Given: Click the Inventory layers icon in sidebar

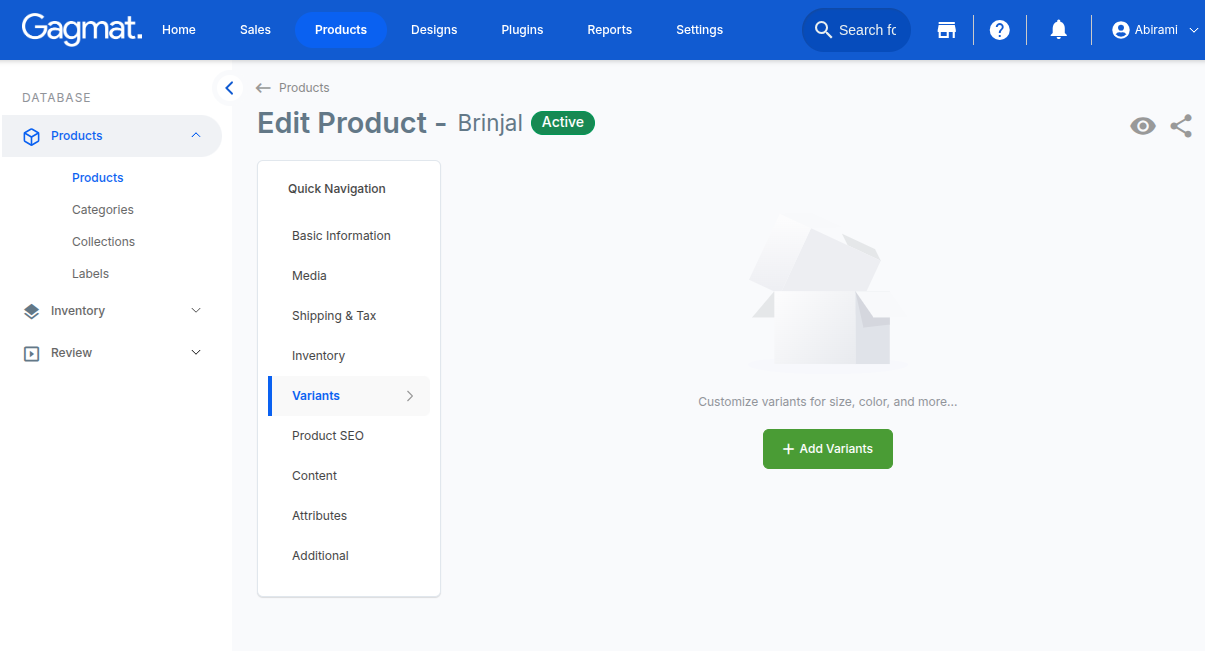Looking at the screenshot, I should 31,311.
